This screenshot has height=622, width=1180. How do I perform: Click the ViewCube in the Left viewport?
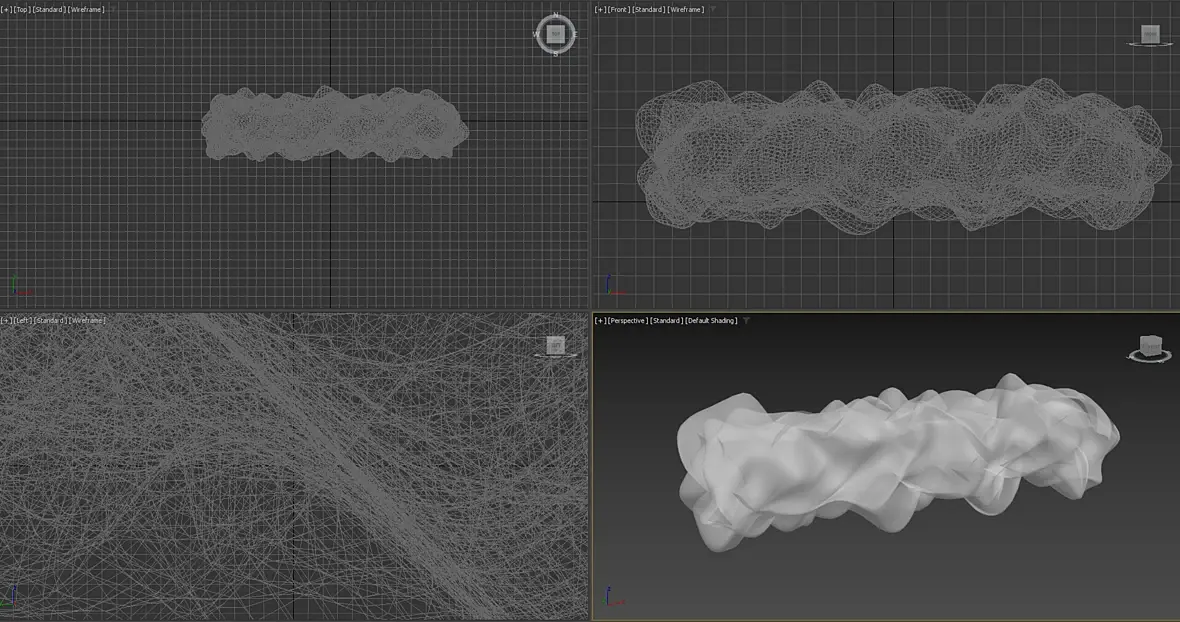[x=555, y=346]
